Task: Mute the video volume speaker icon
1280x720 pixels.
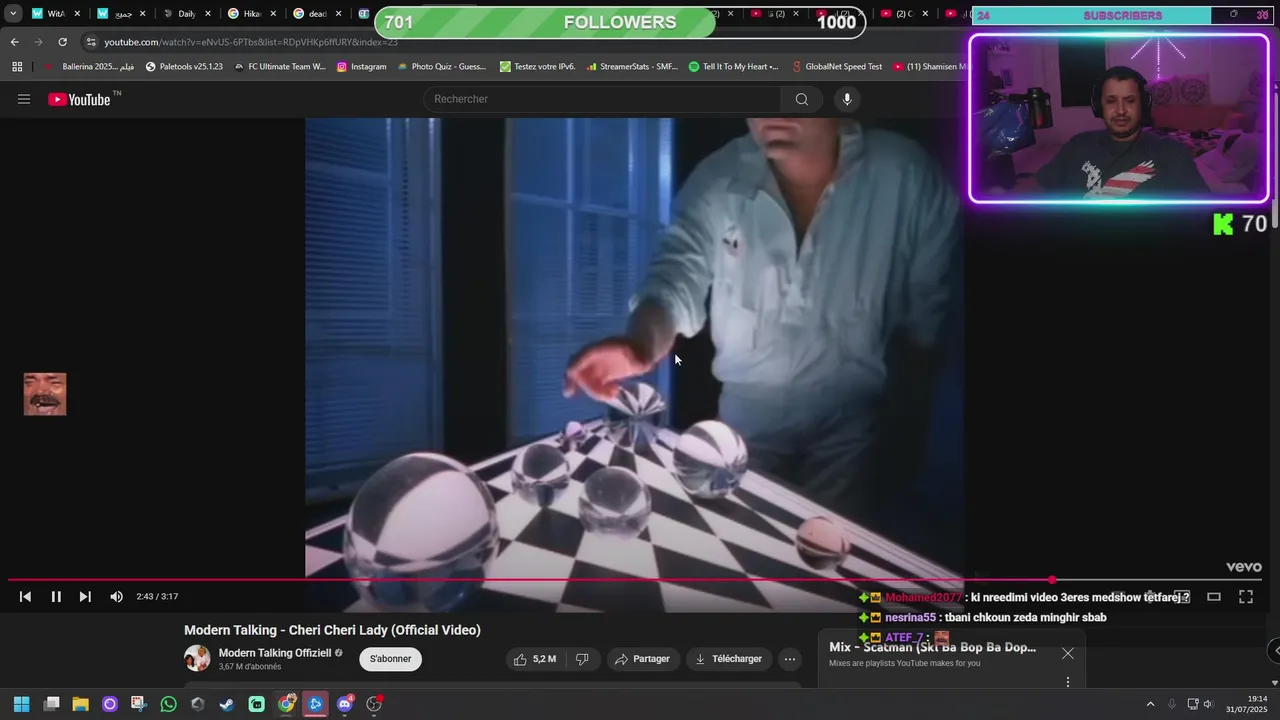Action: click(116, 597)
